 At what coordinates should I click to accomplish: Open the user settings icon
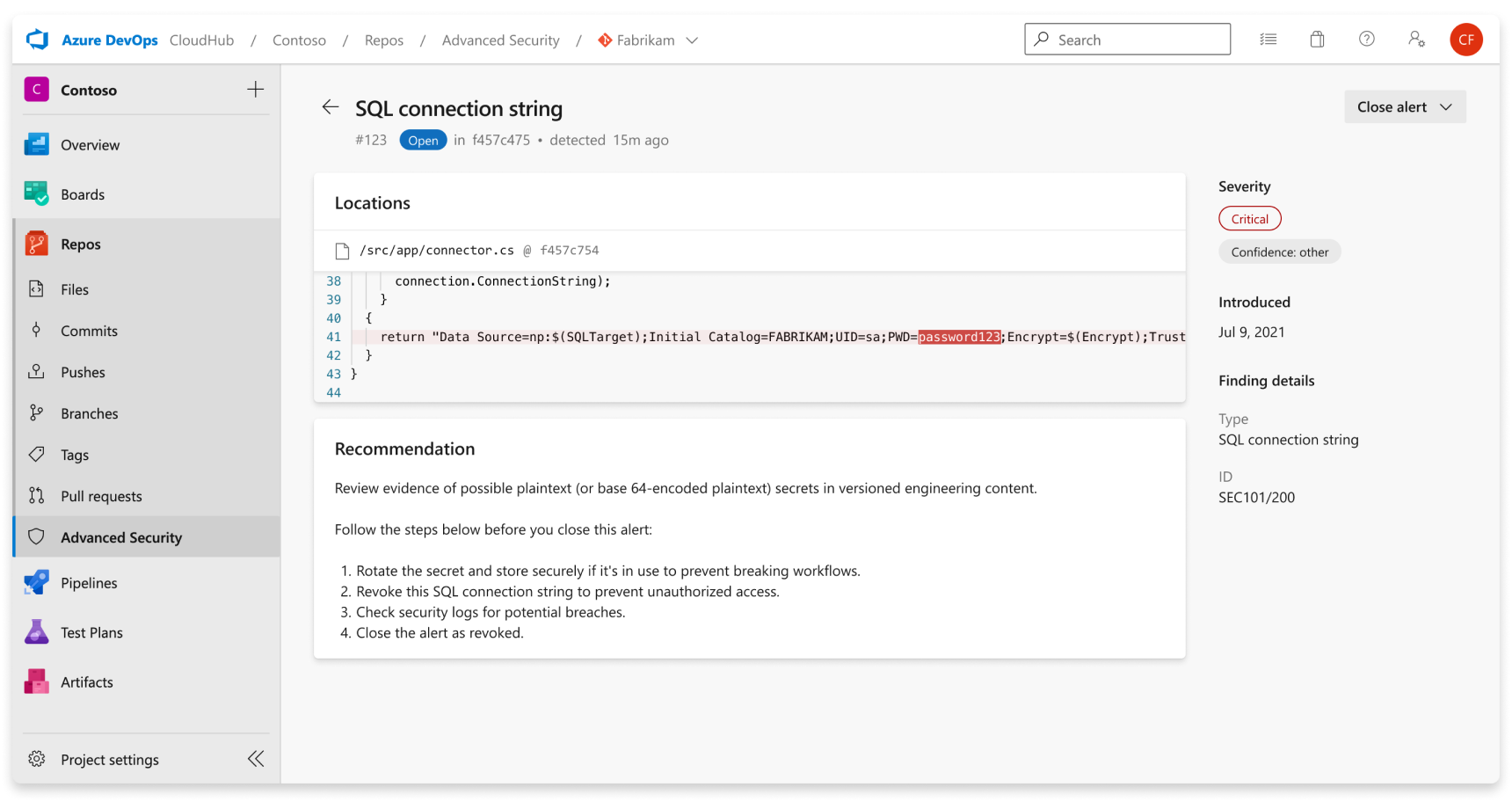click(1416, 40)
